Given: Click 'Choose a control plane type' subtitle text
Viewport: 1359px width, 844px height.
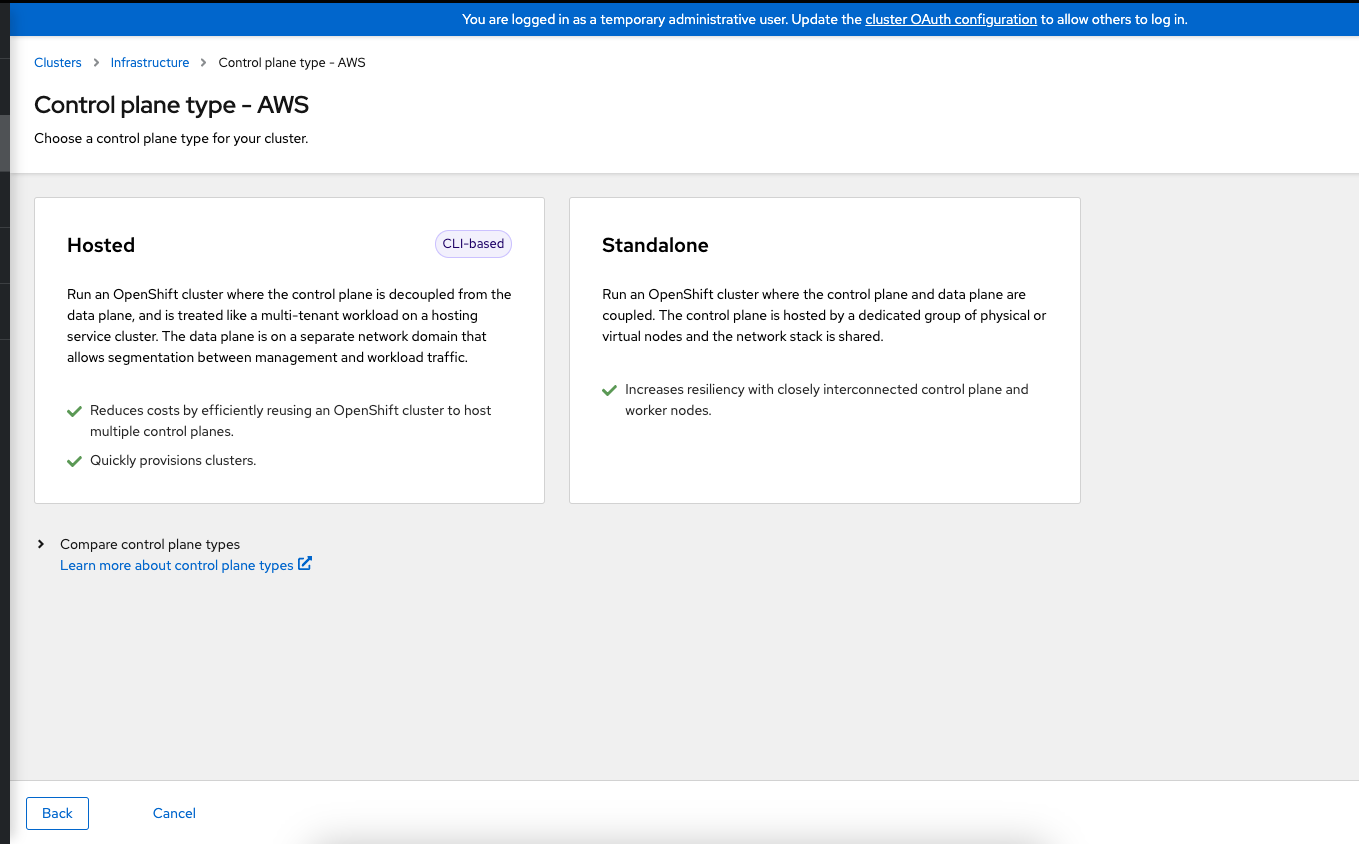Looking at the screenshot, I should coord(171,138).
